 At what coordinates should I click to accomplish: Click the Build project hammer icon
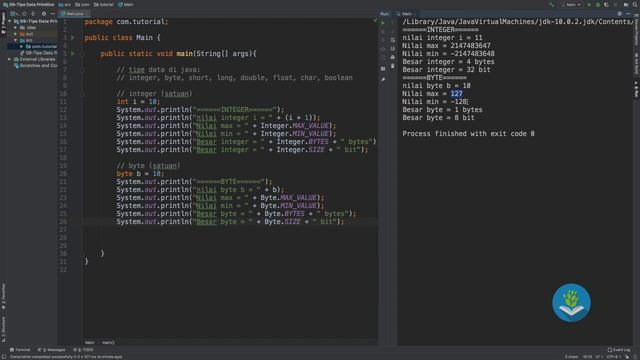(x=551, y=4)
